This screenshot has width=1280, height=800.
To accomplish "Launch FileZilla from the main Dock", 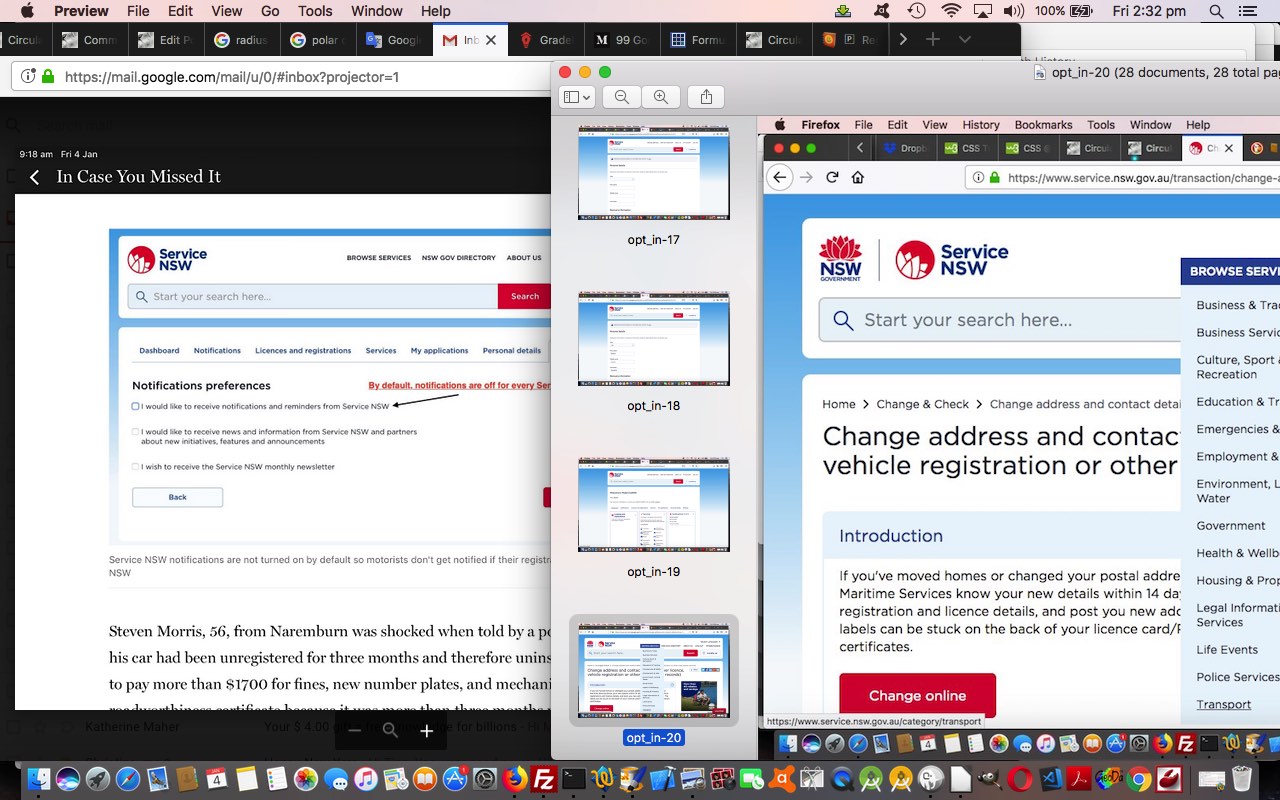I will [545, 779].
